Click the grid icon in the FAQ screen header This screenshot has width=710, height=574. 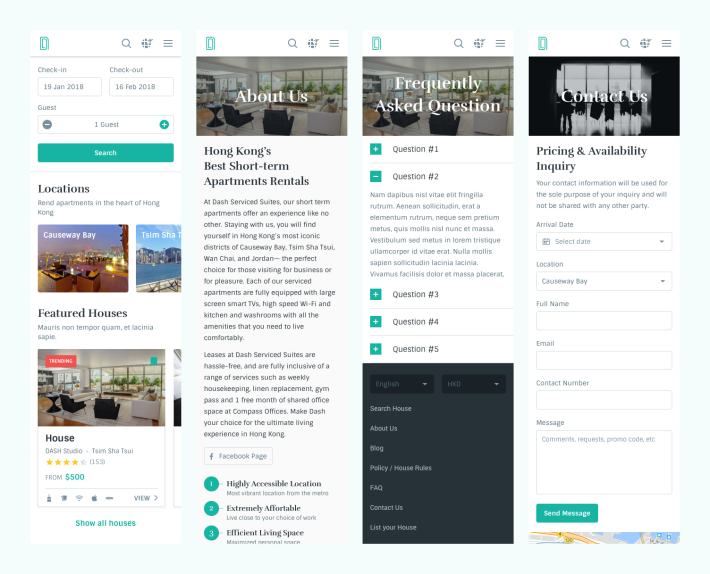pyautogui.click(x=479, y=43)
